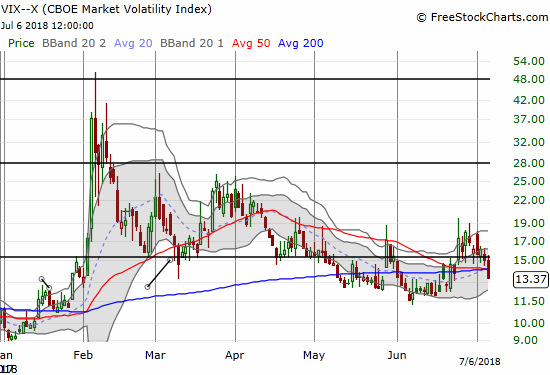Click the 28.00 price axis label
The width and height of the screenshot is (550, 375).
(529, 163)
